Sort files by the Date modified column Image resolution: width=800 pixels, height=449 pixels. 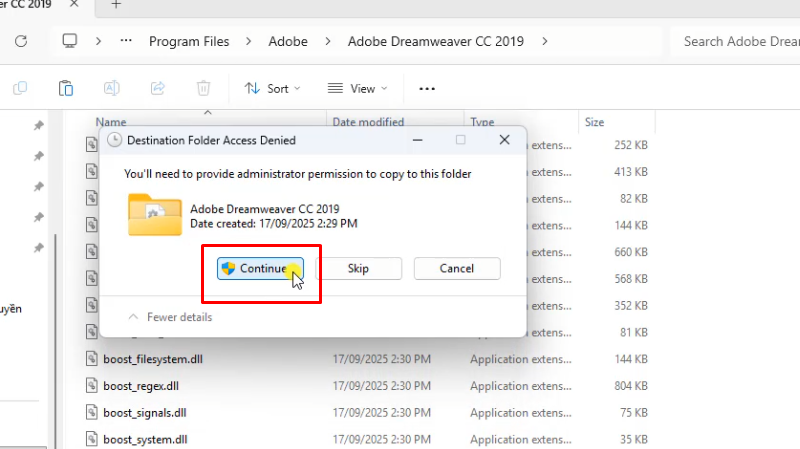[x=368, y=122]
